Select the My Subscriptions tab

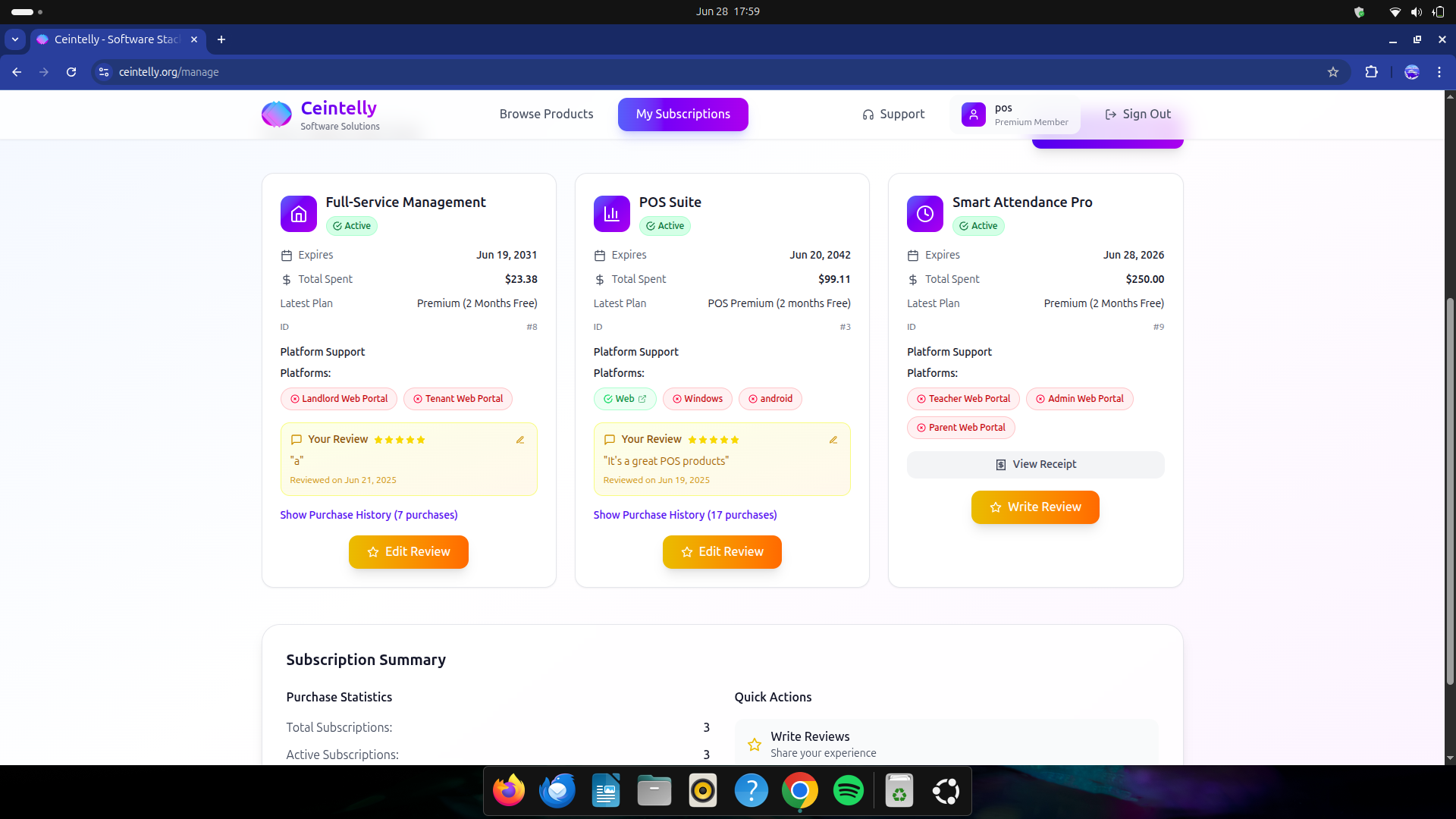682,115
